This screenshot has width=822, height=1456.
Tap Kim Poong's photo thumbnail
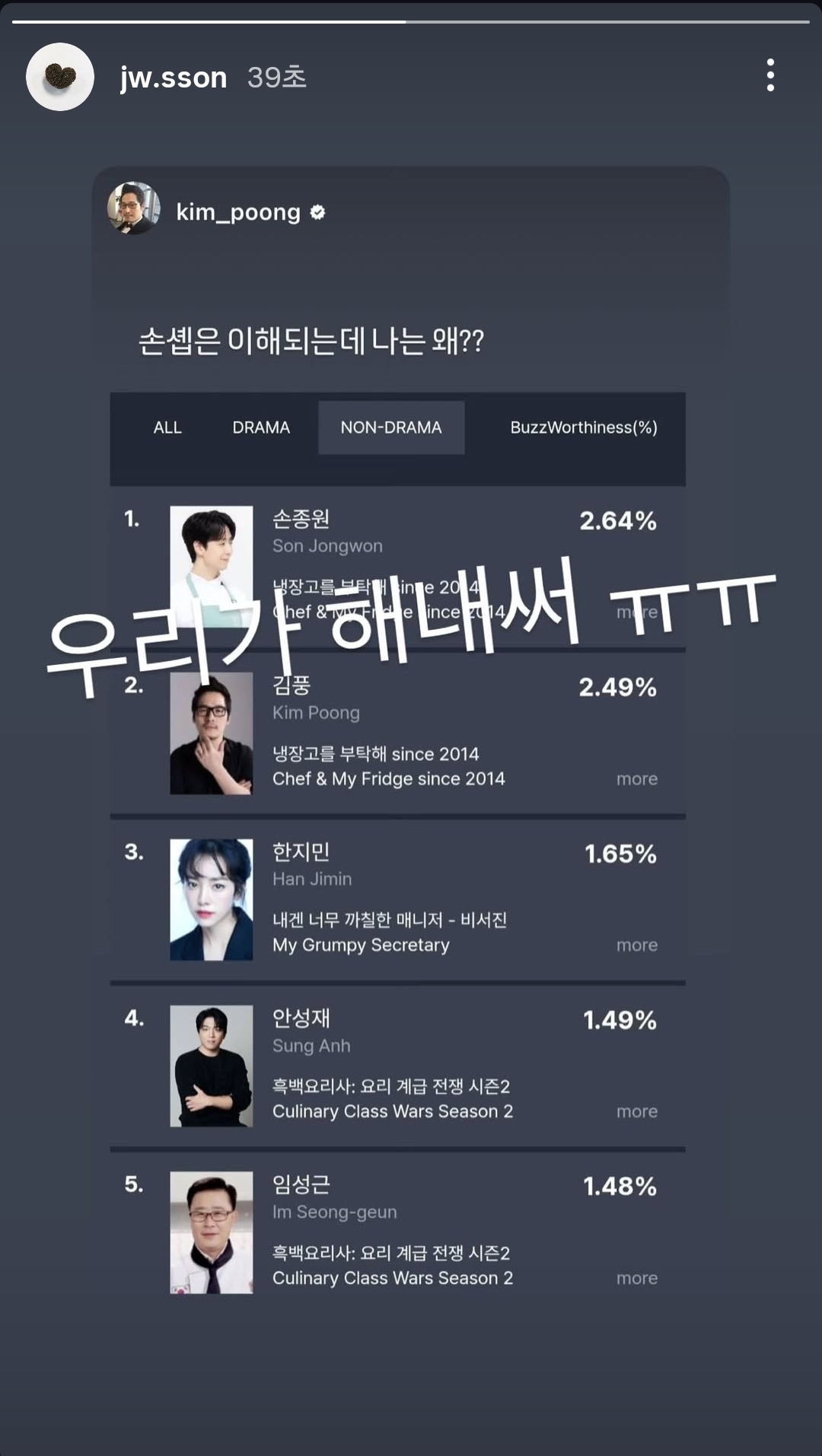[212, 733]
